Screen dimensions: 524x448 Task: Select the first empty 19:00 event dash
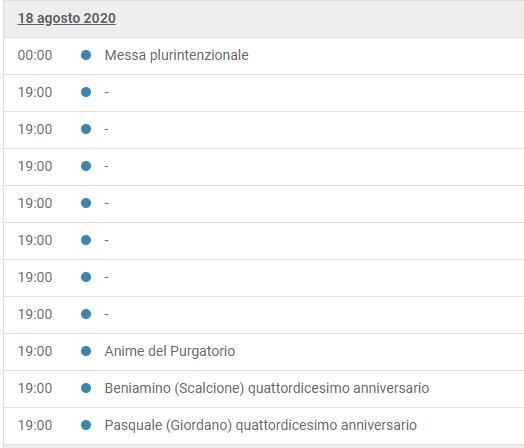(x=107, y=92)
